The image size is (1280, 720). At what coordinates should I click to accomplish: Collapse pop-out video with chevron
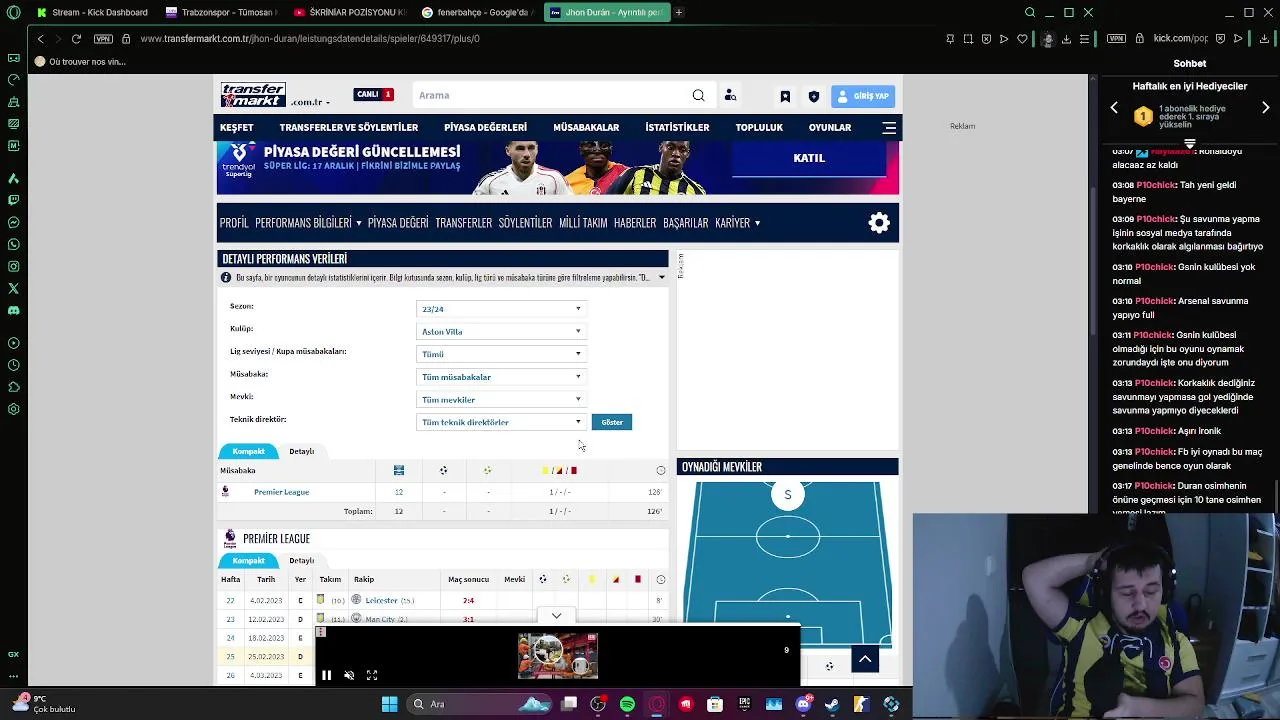pos(556,616)
